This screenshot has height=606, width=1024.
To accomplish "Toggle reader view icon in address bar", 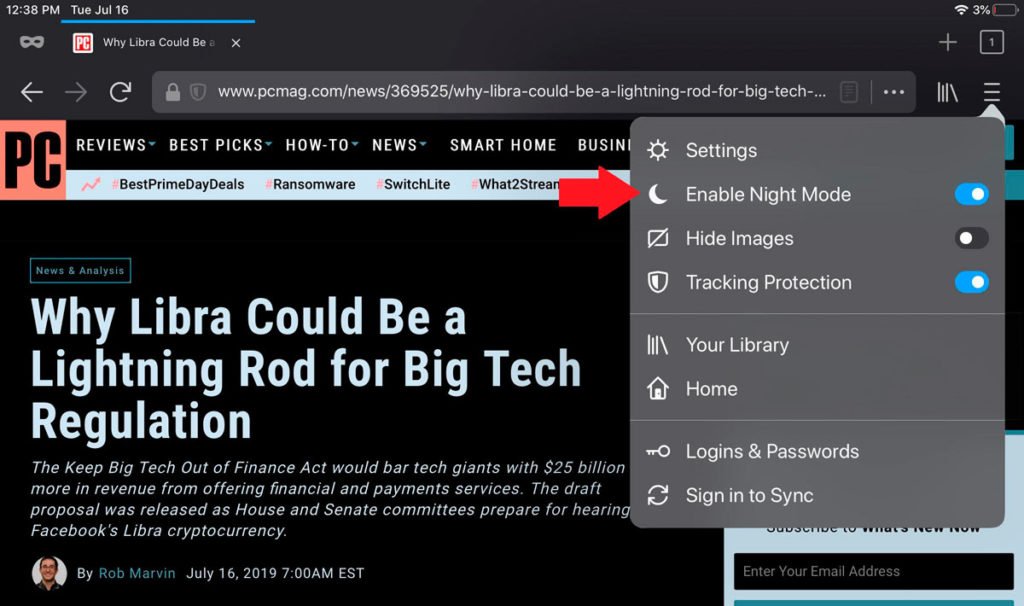I will click(x=848, y=92).
